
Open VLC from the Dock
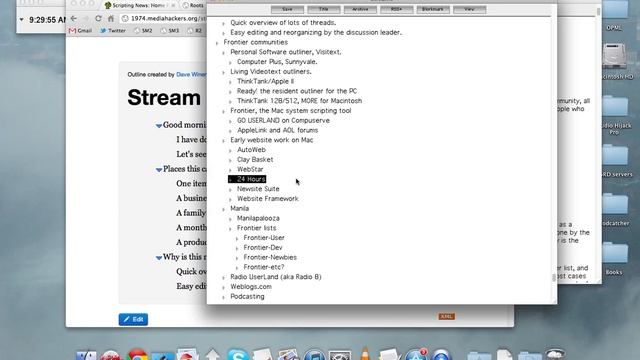365,354
